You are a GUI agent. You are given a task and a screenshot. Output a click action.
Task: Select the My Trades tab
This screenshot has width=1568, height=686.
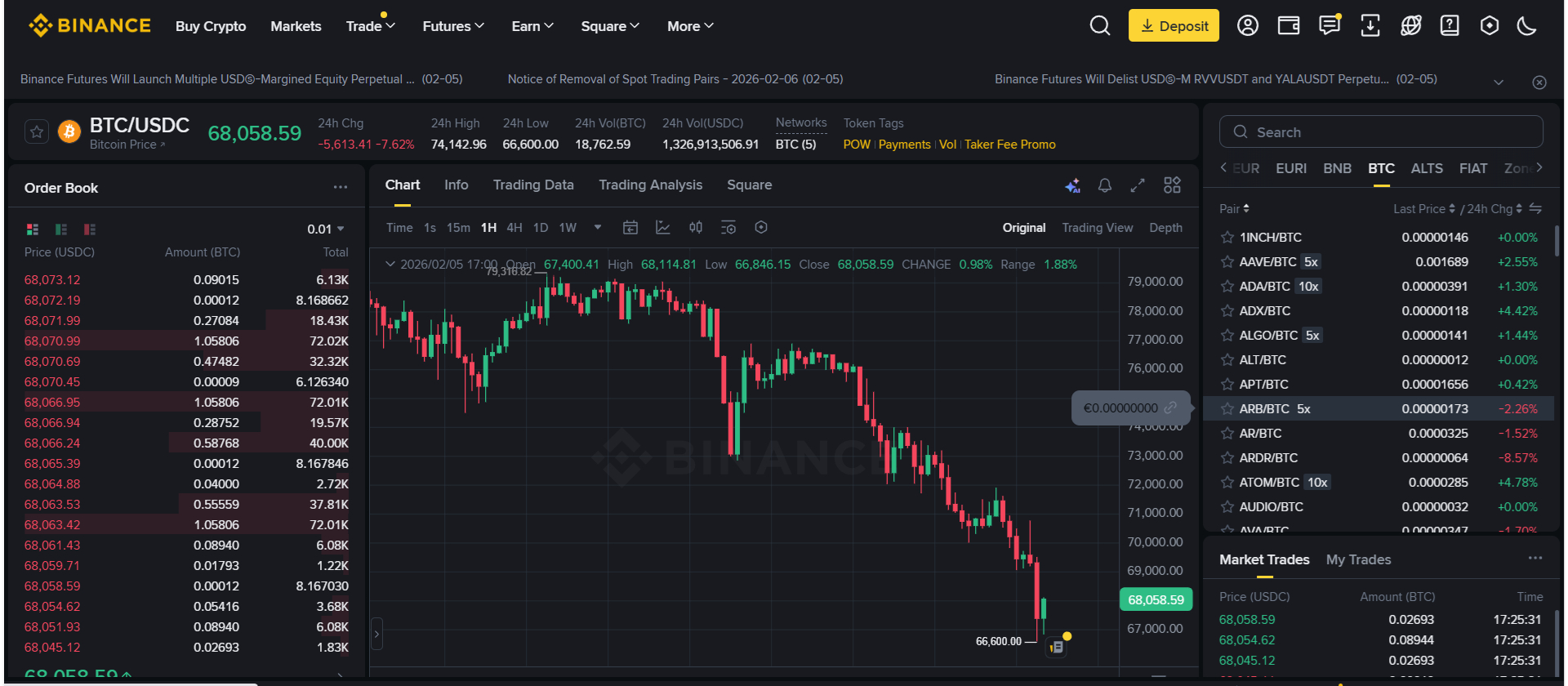(1358, 559)
